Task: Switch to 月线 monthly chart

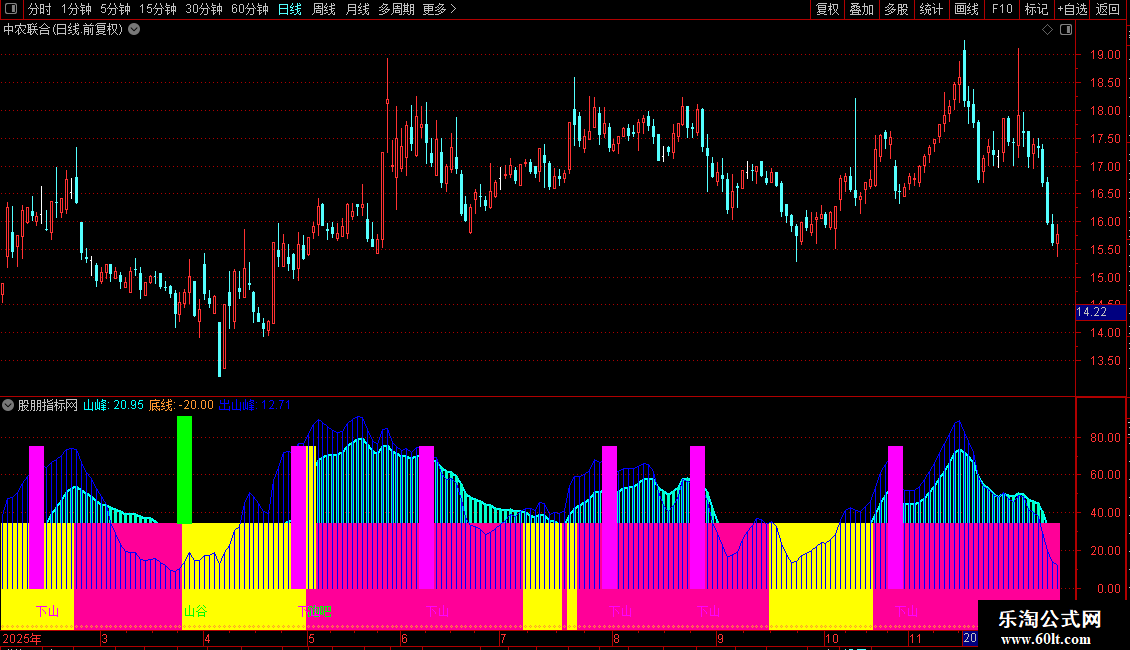Action: (357, 9)
